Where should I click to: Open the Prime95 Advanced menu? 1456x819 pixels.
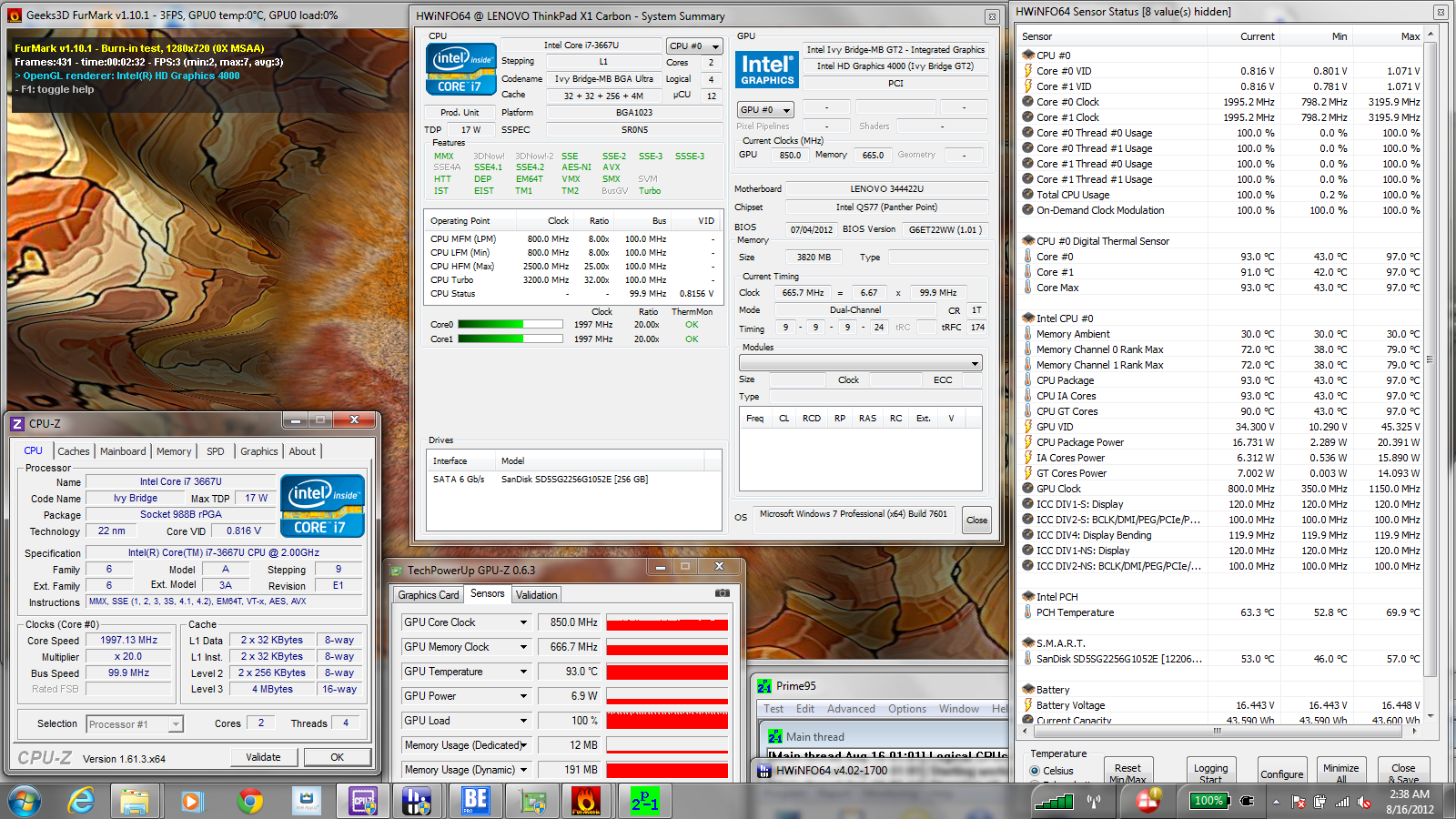pos(851,709)
